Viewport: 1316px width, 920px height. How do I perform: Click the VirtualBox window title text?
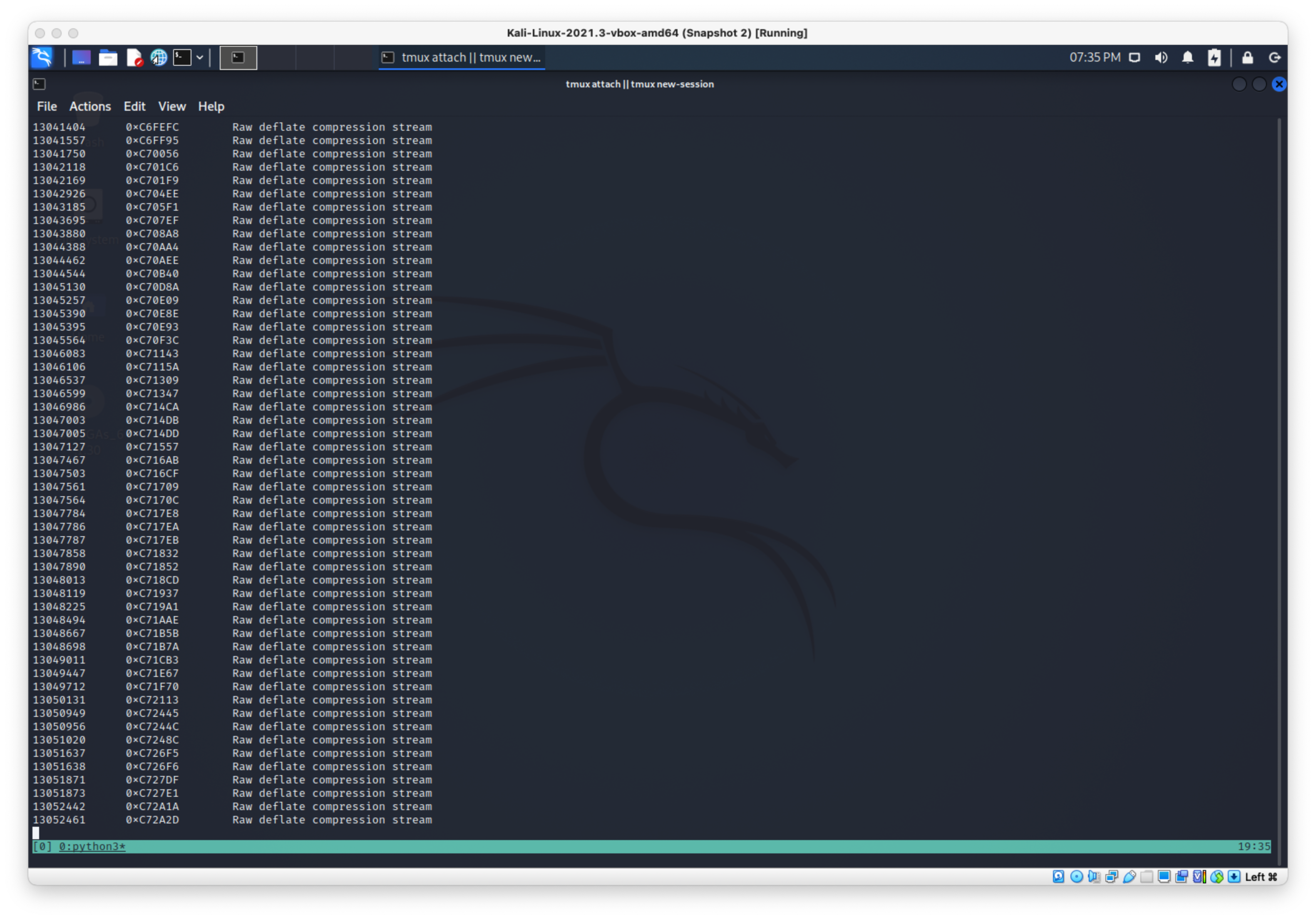click(657, 32)
